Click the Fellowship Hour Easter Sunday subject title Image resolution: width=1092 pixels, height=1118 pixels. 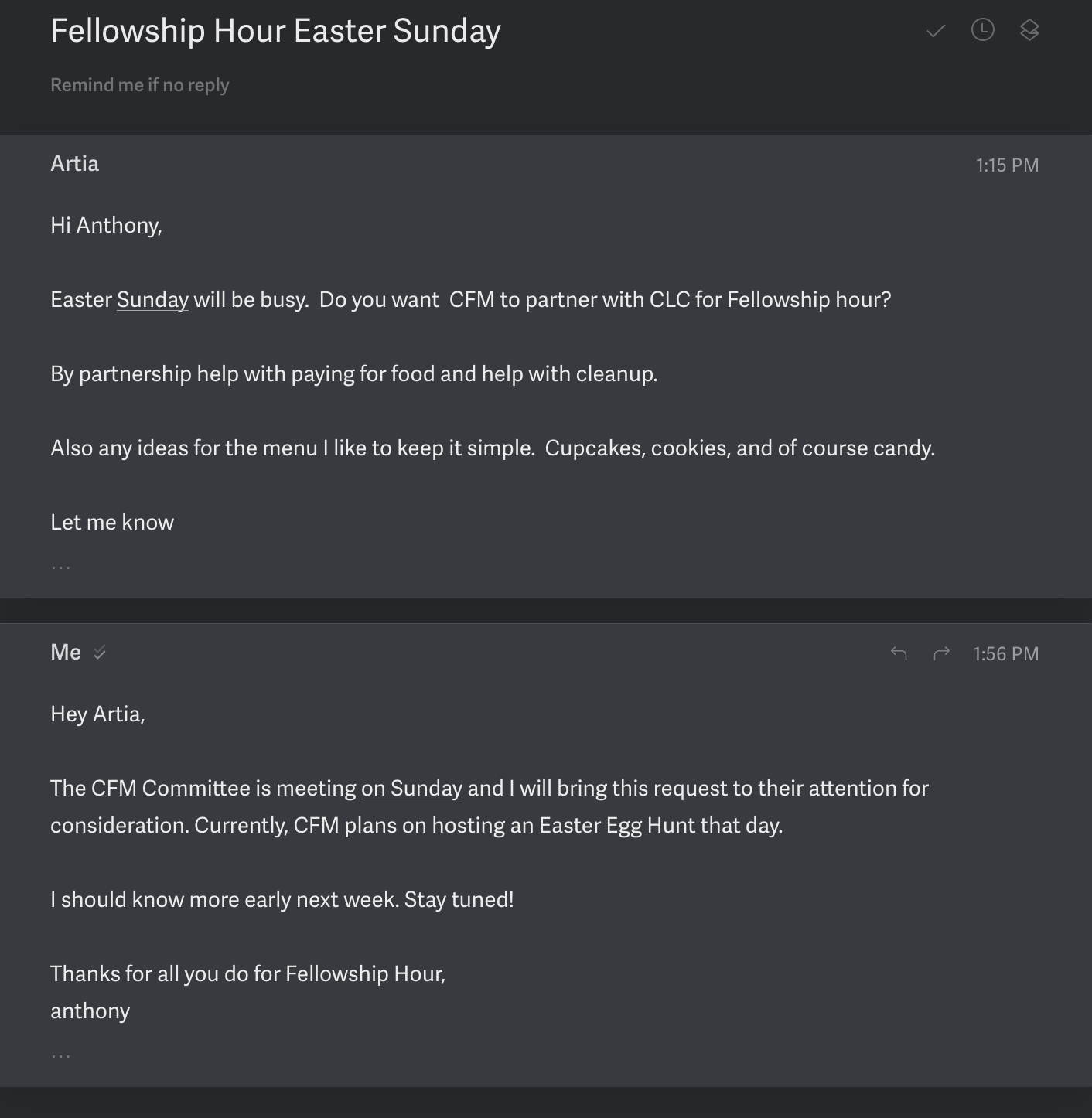[276, 31]
